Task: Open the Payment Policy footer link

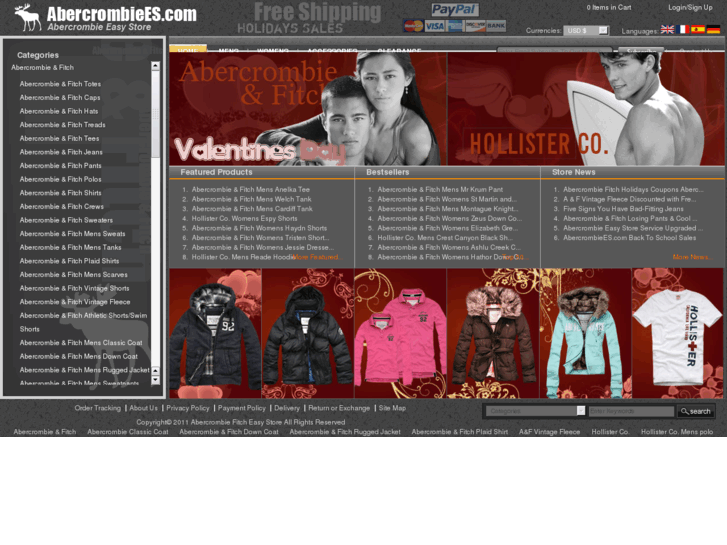Action: pyautogui.click(x=242, y=408)
